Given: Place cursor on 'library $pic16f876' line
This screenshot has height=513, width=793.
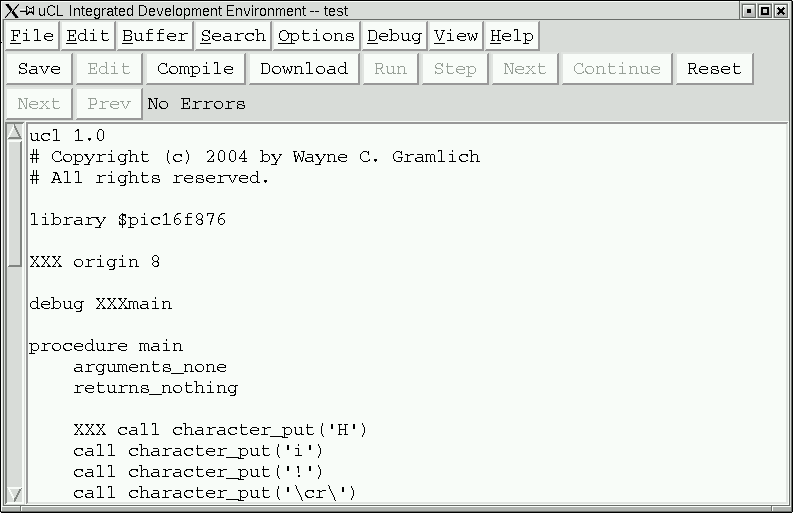Looking at the screenshot, I should click(x=127, y=220).
